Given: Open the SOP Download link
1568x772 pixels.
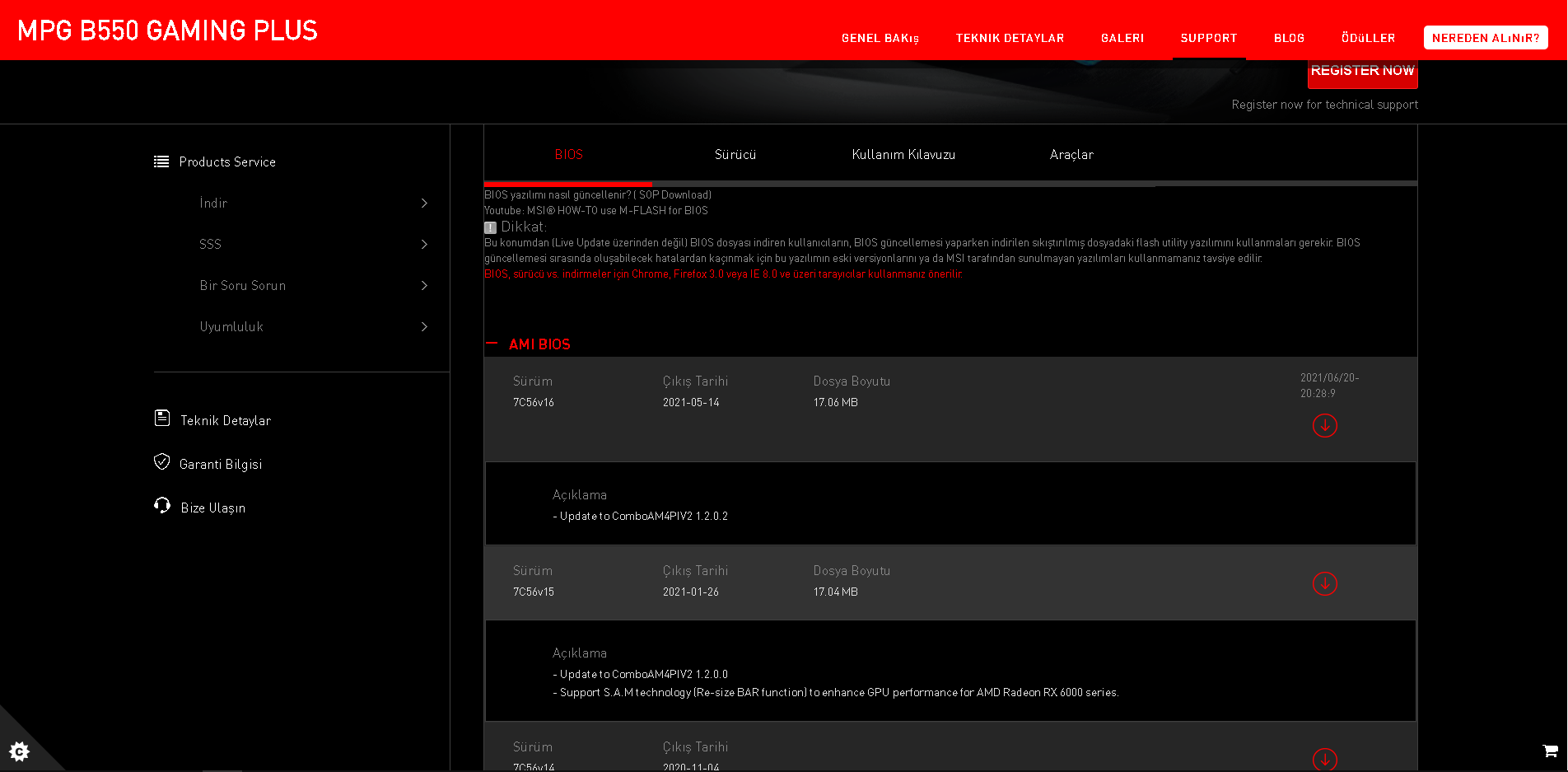Looking at the screenshot, I should pos(674,195).
